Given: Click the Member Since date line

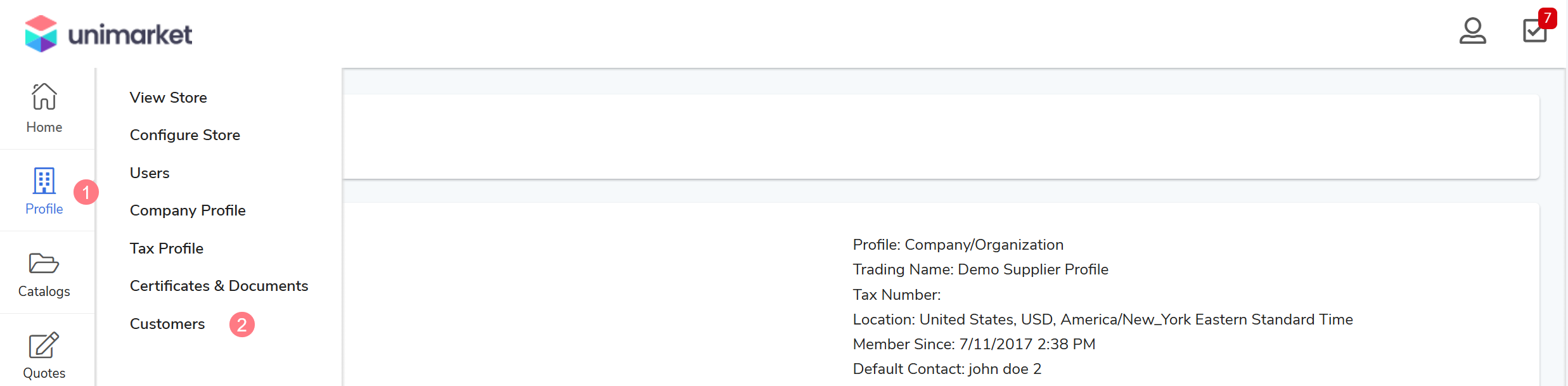Looking at the screenshot, I should click(x=974, y=344).
